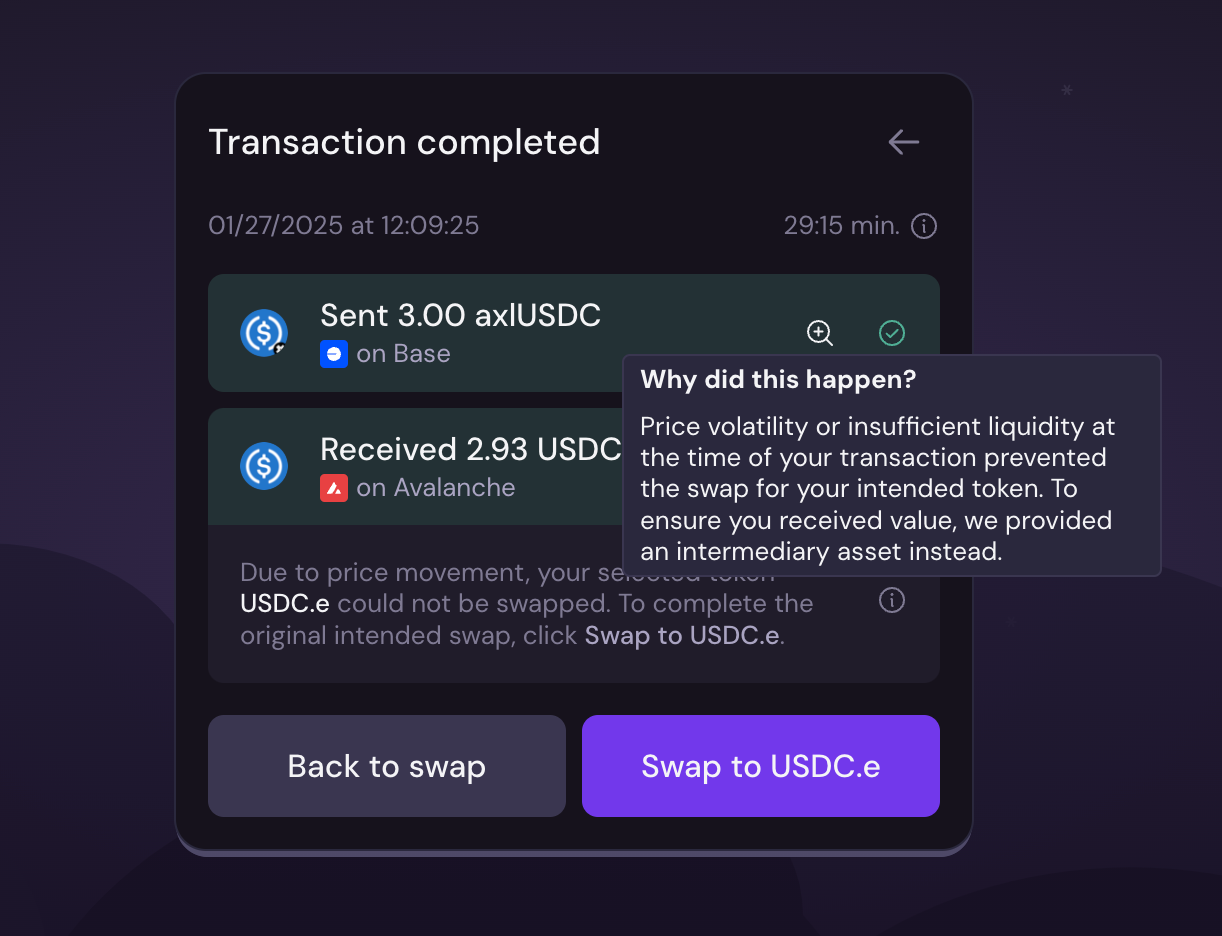1222x936 pixels.
Task: Click the info icon beside the price movement note
Action: point(891,600)
